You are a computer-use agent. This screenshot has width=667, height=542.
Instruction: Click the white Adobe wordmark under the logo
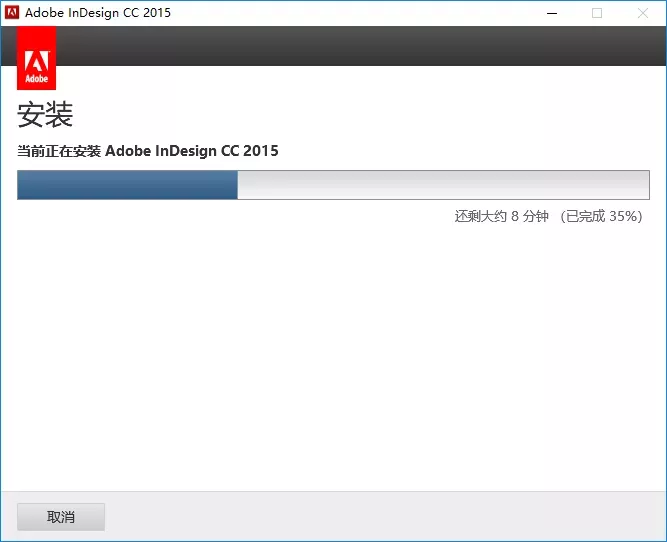click(37, 78)
